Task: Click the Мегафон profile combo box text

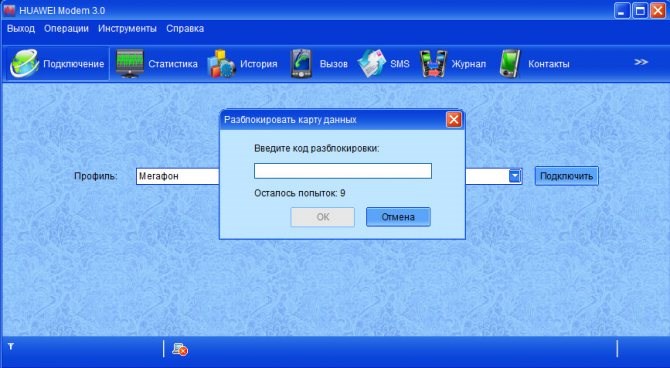Action: coord(159,176)
